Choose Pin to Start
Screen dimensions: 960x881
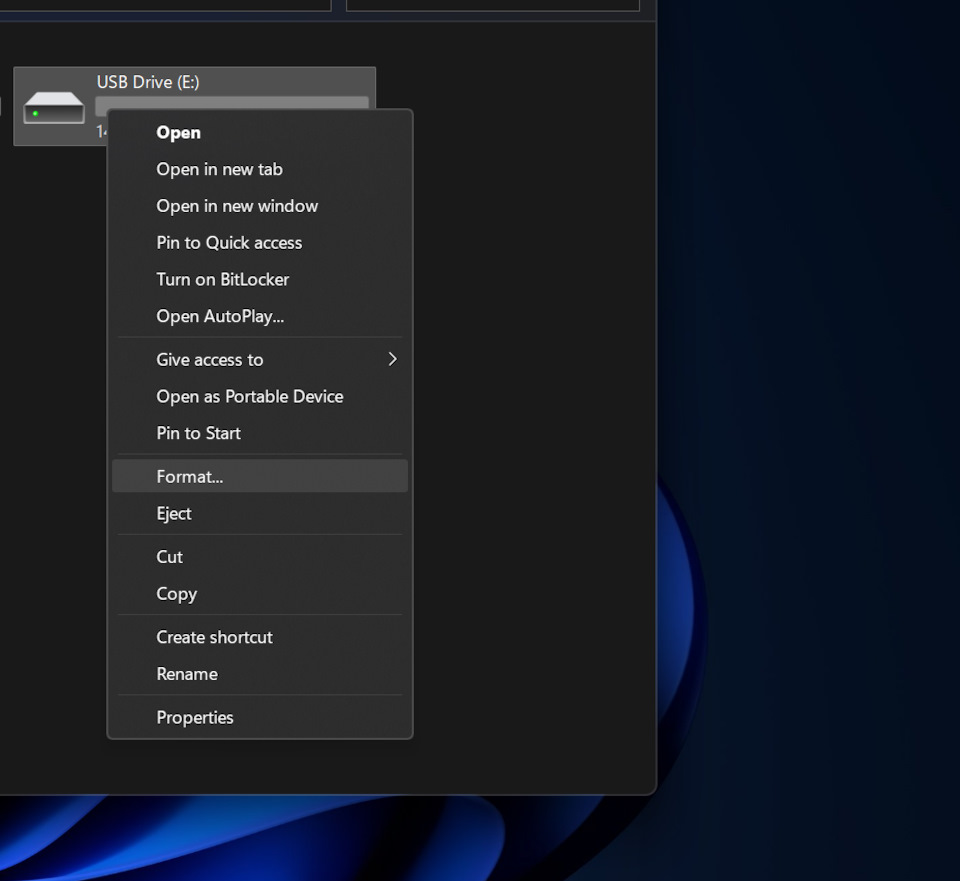click(x=260, y=433)
